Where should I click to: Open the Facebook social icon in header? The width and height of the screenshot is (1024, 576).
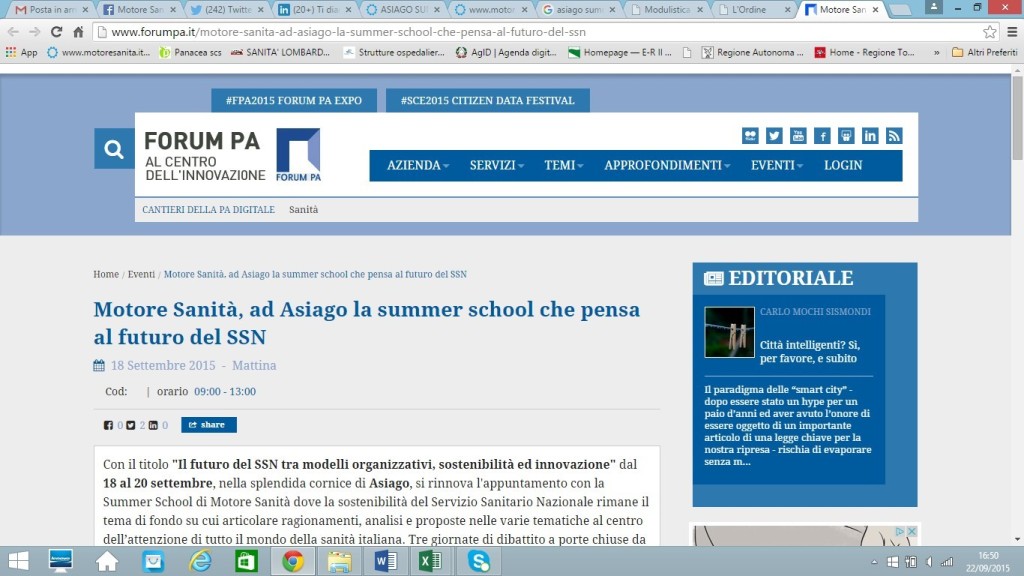(x=822, y=136)
